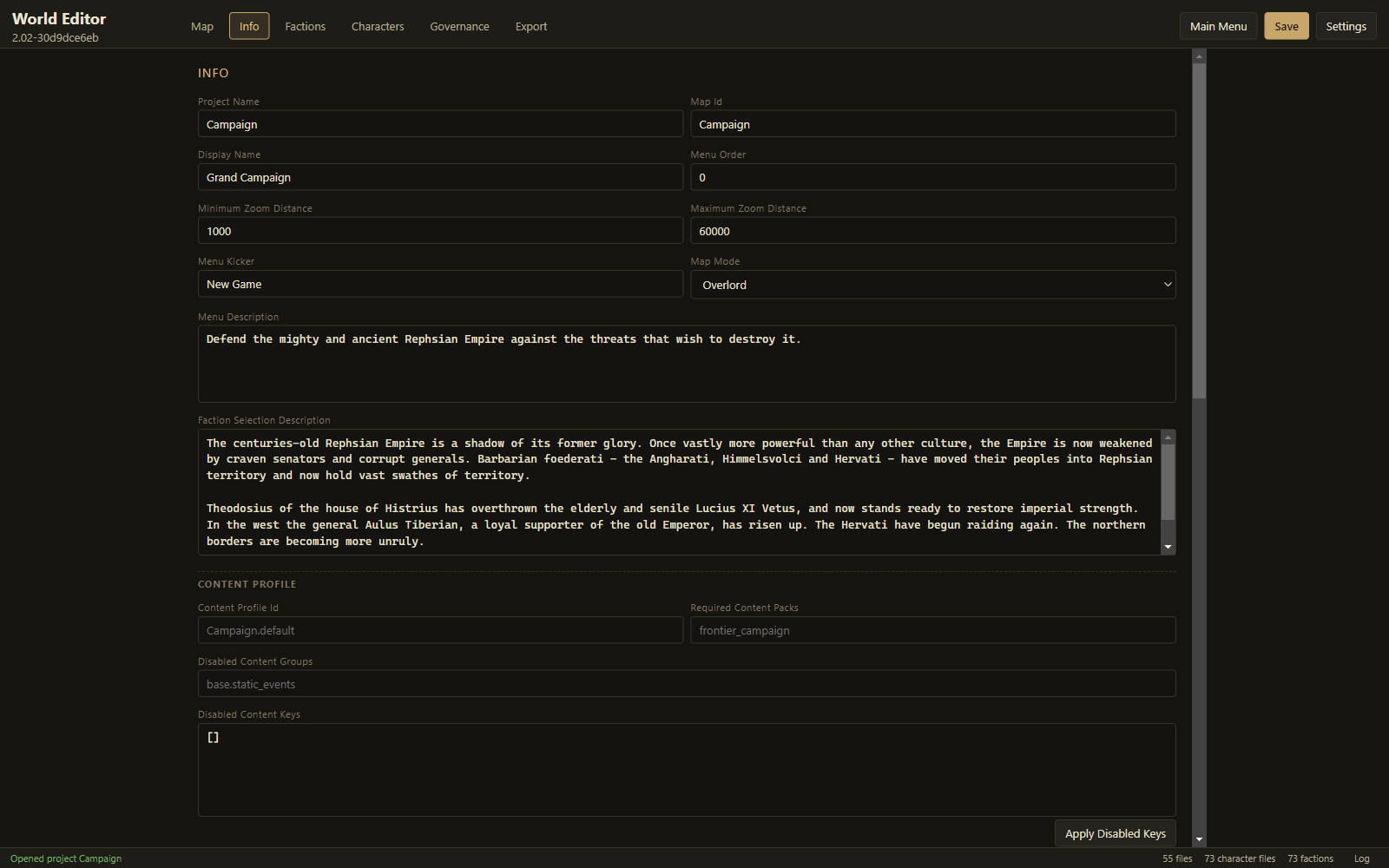This screenshot has width=1389, height=868.
Task: Click the Content Profile Id field
Action: click(x=440, y=630)
